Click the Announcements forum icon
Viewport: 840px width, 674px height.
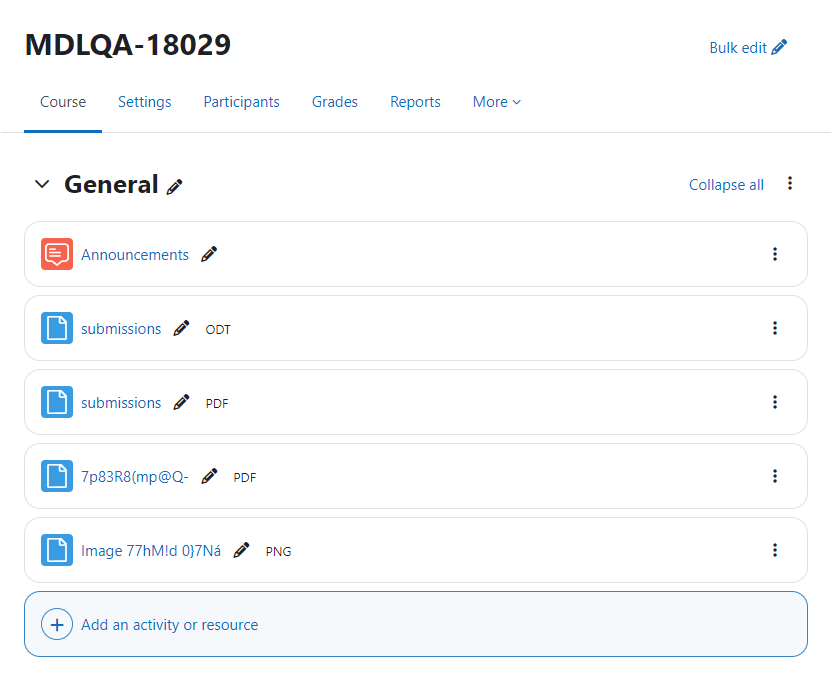coord(57,254)
